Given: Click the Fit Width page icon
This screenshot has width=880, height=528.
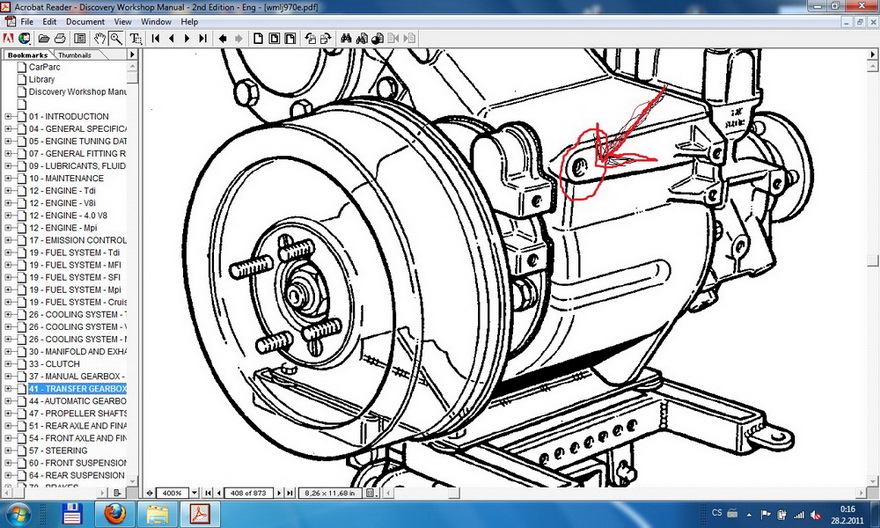Looking at the screenshot, I should [x=290, y=39].
